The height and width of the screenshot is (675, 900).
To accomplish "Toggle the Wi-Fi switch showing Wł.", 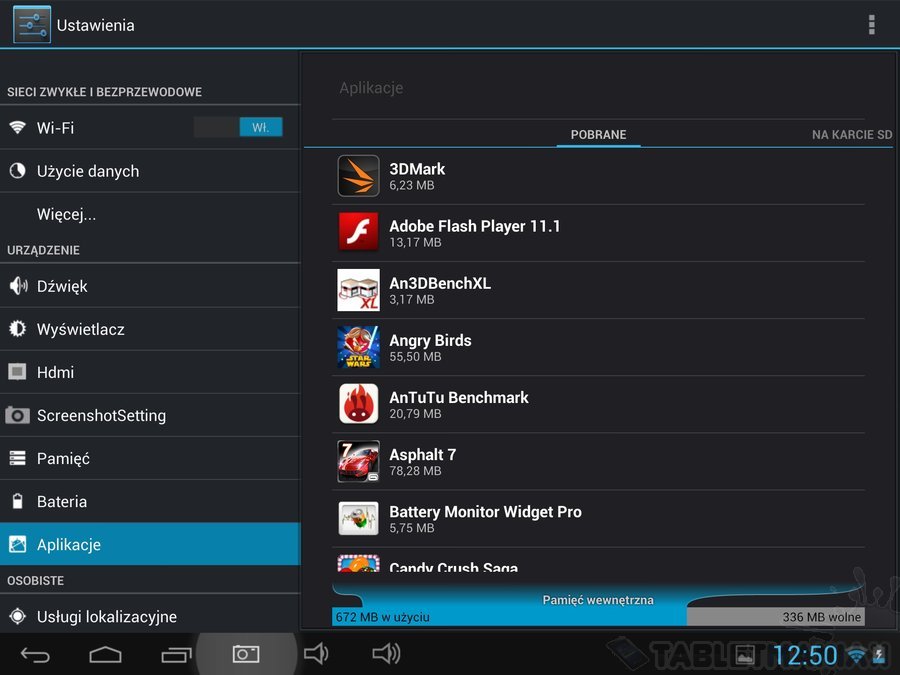I will (x=238, y=127).
